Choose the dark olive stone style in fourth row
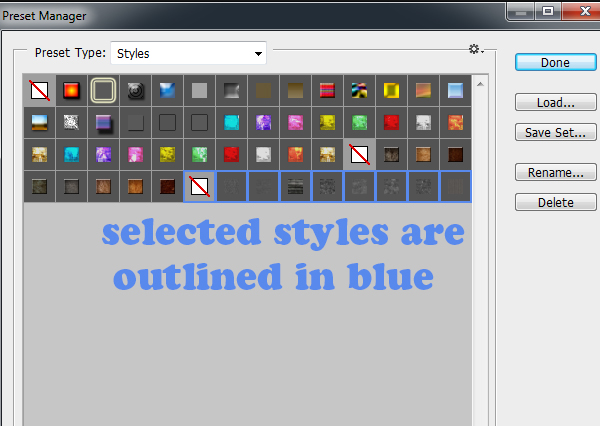 (39, 187)
